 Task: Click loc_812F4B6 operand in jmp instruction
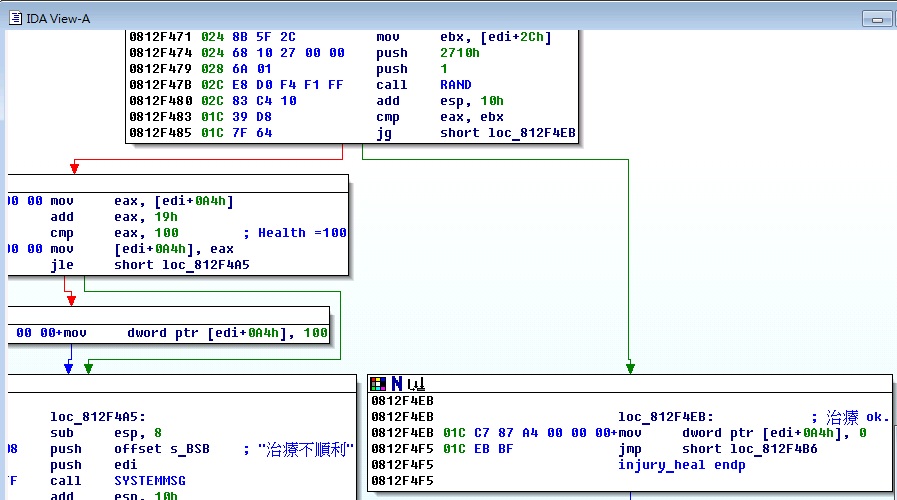[773, 449]
